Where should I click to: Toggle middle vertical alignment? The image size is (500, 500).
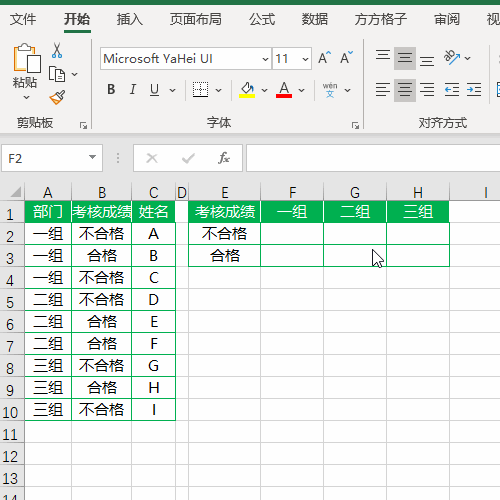pyautogui.click(x=405, y=58)
